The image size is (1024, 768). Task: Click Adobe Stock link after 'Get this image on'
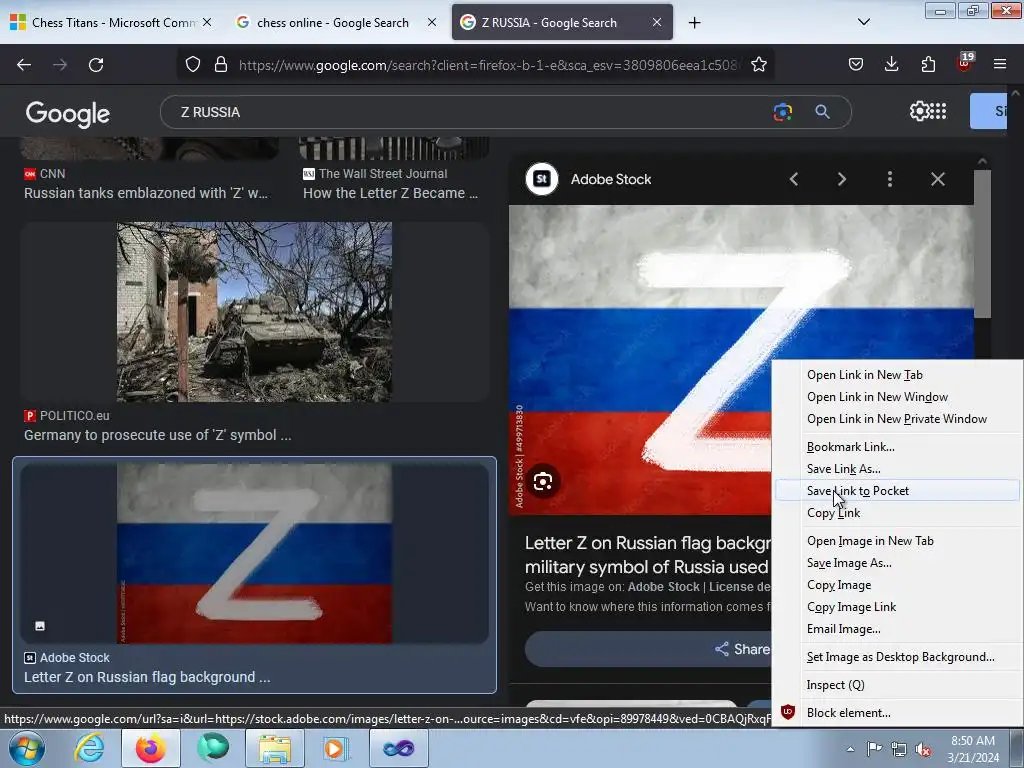(x=664, y=586)
